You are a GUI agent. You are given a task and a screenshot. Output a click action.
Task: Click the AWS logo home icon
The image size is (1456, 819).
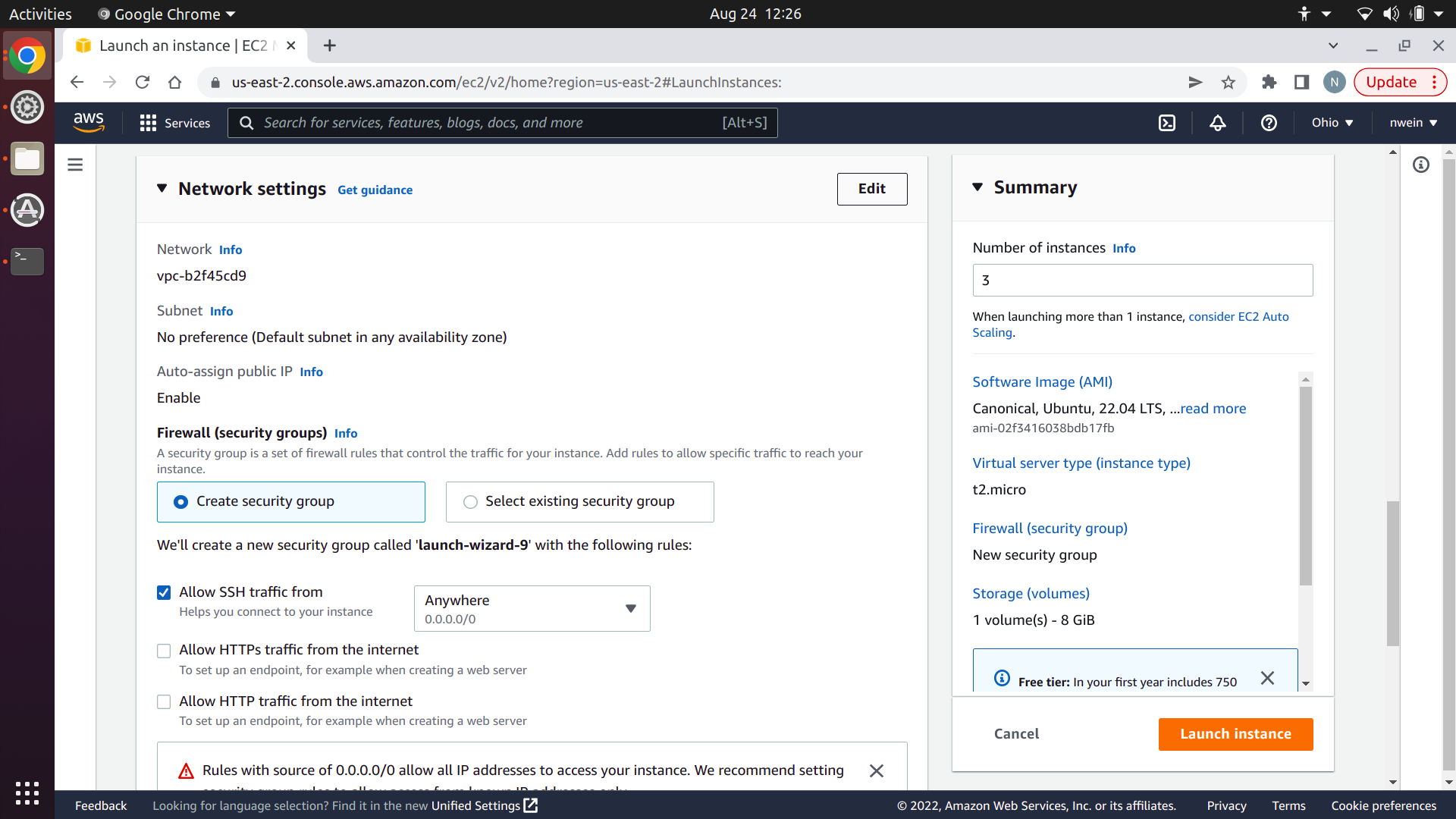click(89, 122)
